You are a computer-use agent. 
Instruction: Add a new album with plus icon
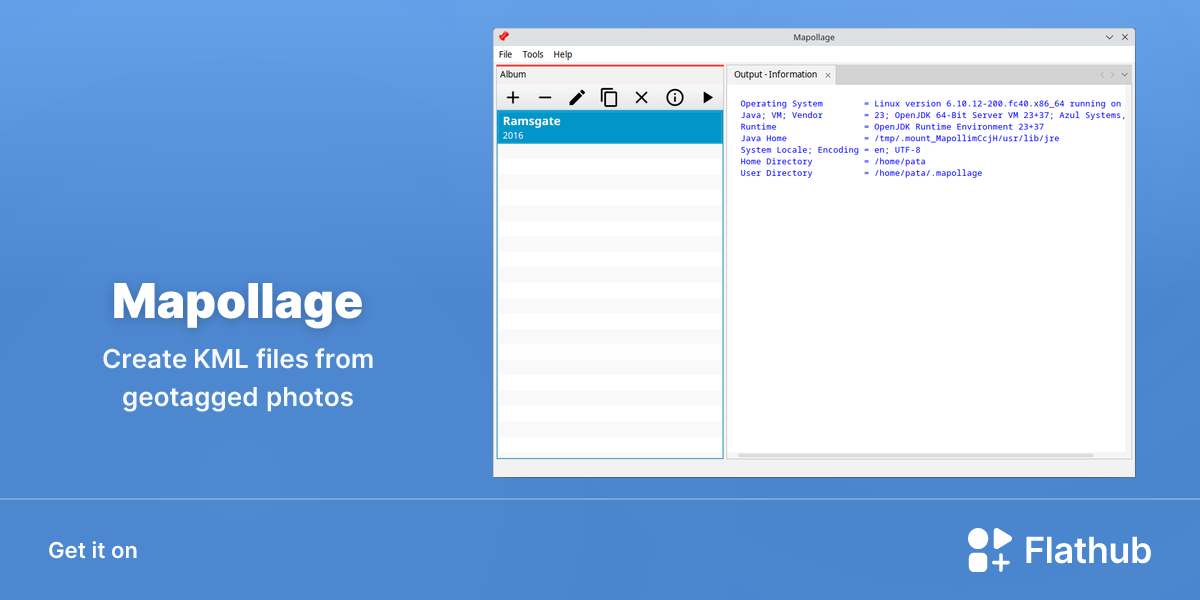(x=513, y=97)
